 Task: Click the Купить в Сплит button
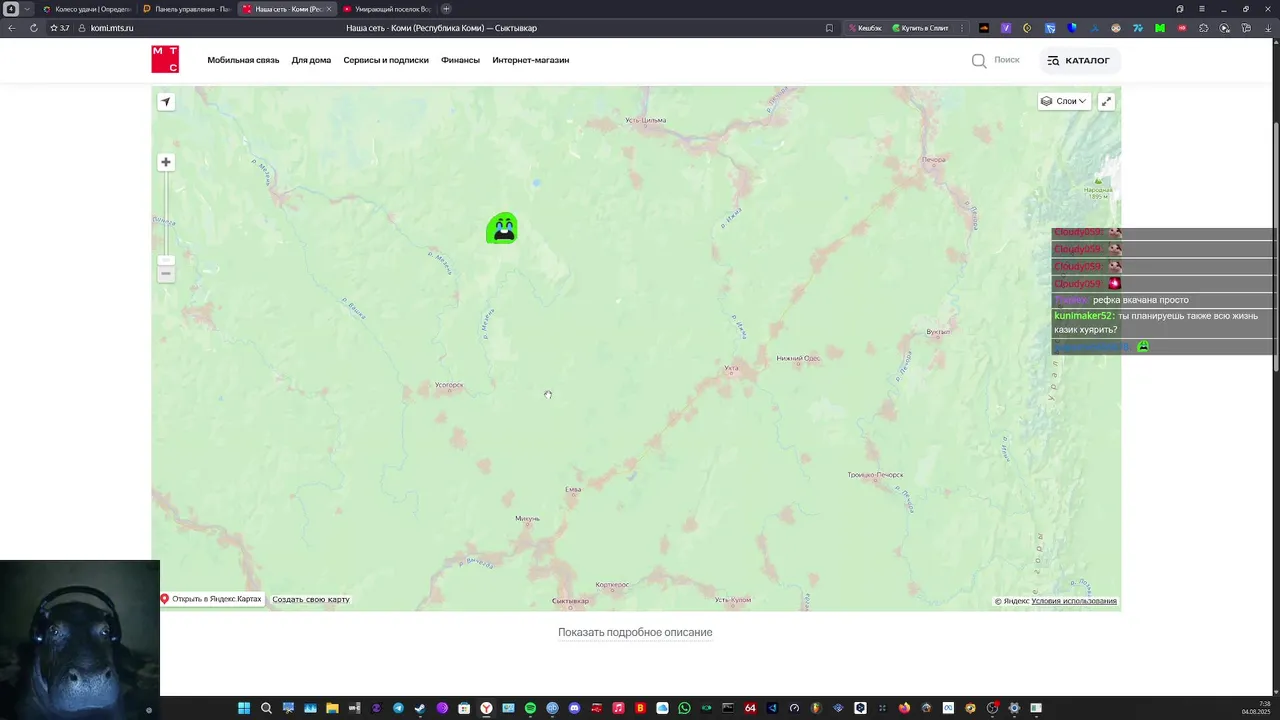[920, 28]
